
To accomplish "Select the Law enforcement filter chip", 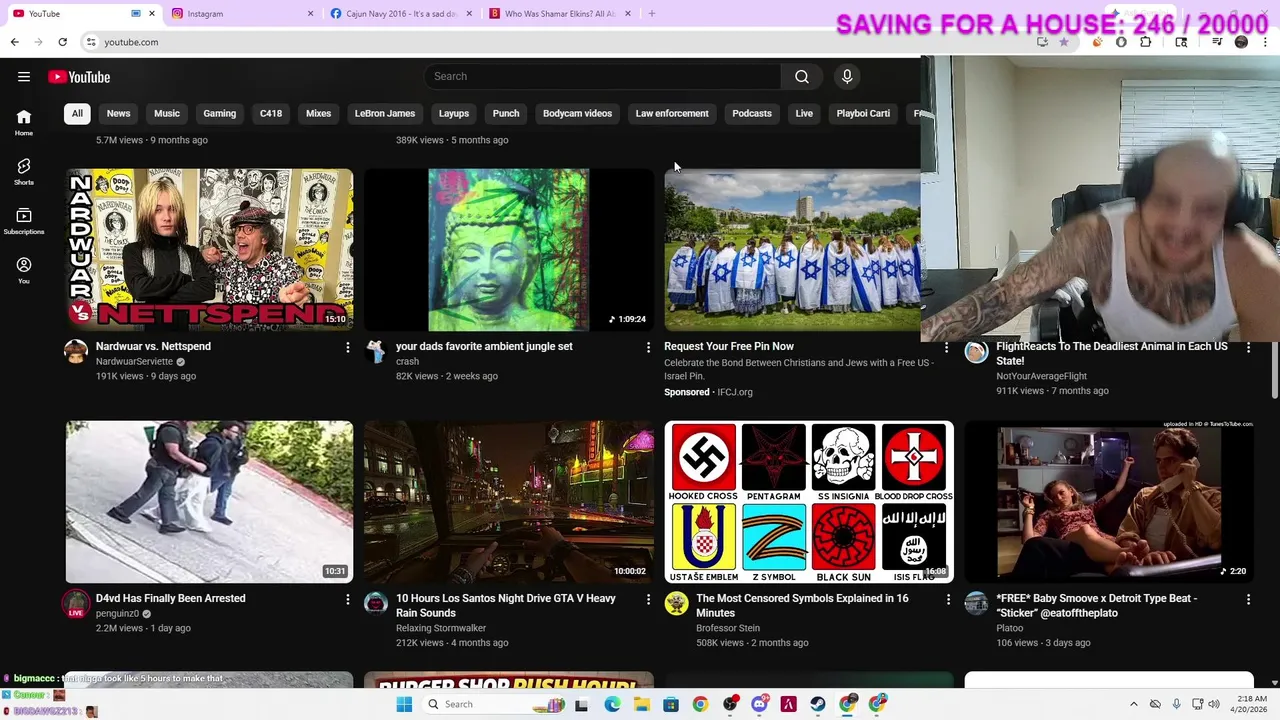I will [x=672, y=113].
